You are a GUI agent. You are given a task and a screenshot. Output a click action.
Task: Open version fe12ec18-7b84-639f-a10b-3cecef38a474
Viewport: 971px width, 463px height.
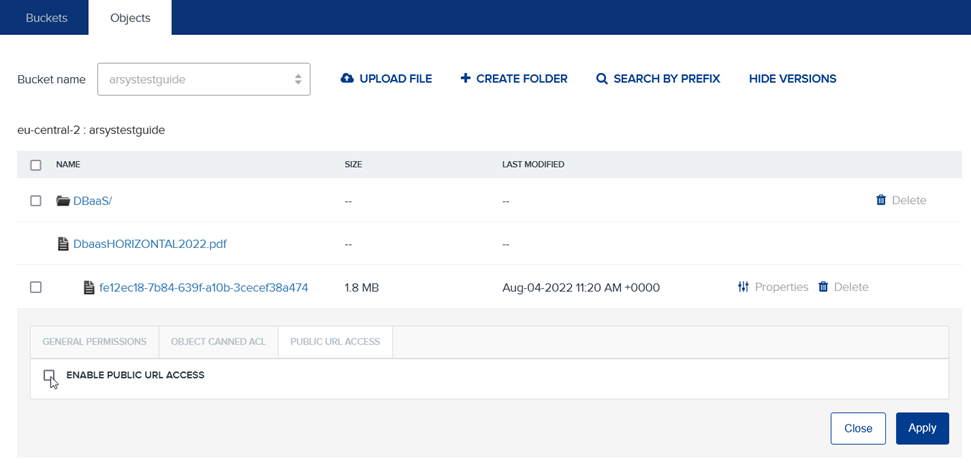(204, 287)
